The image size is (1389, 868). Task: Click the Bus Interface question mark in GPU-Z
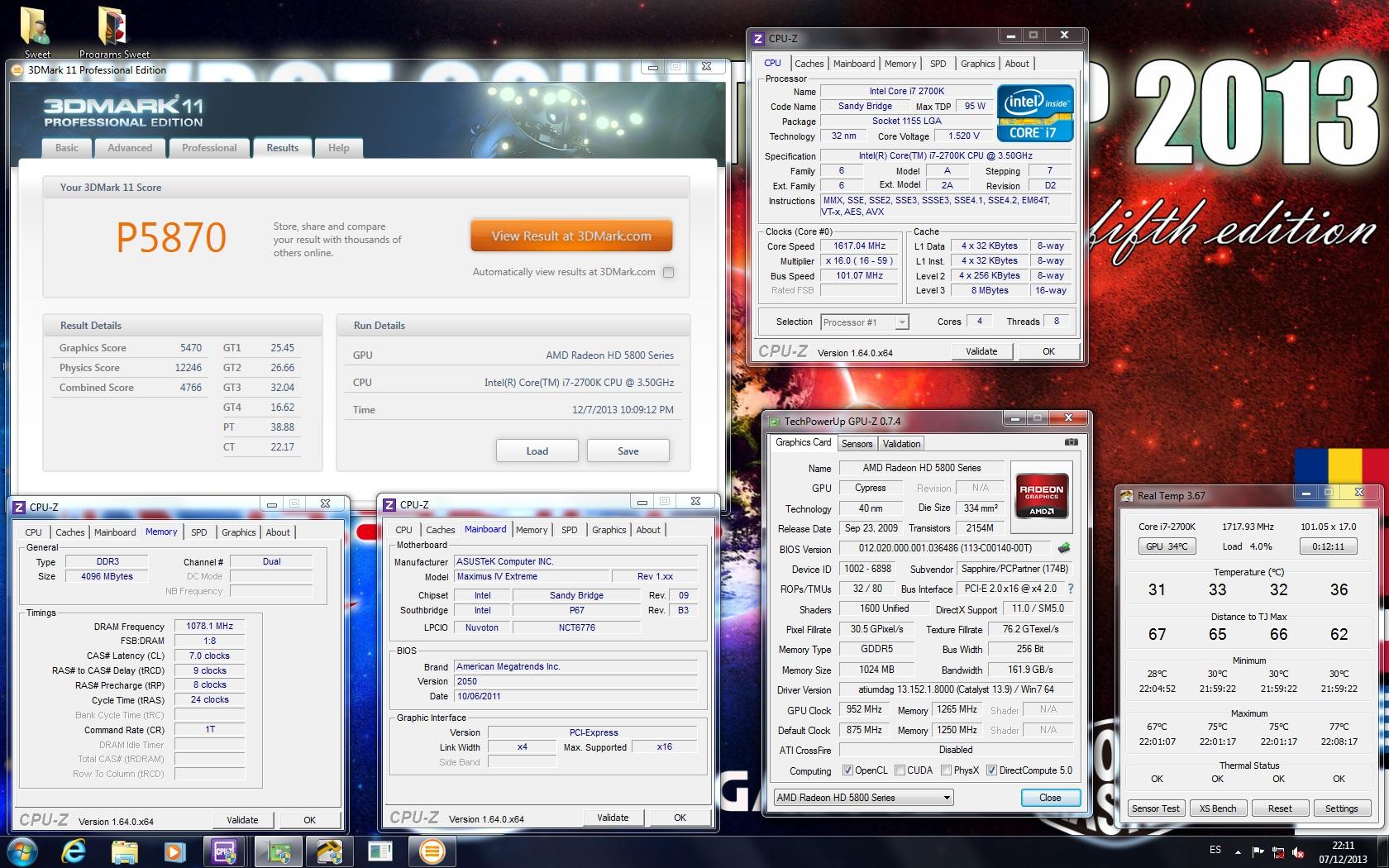click(1071, 589)
